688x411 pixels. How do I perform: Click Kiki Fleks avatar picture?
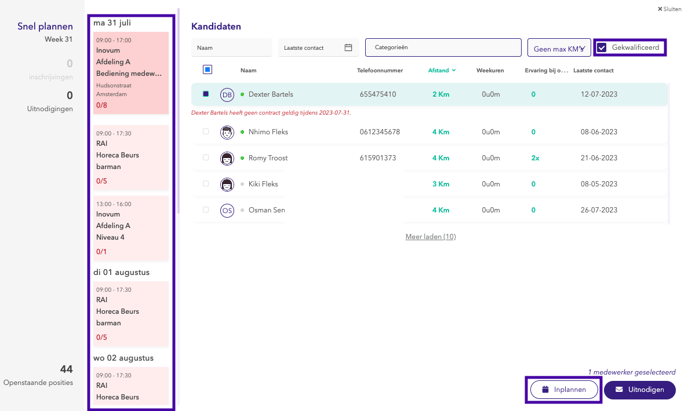click(x=227, y=184)
